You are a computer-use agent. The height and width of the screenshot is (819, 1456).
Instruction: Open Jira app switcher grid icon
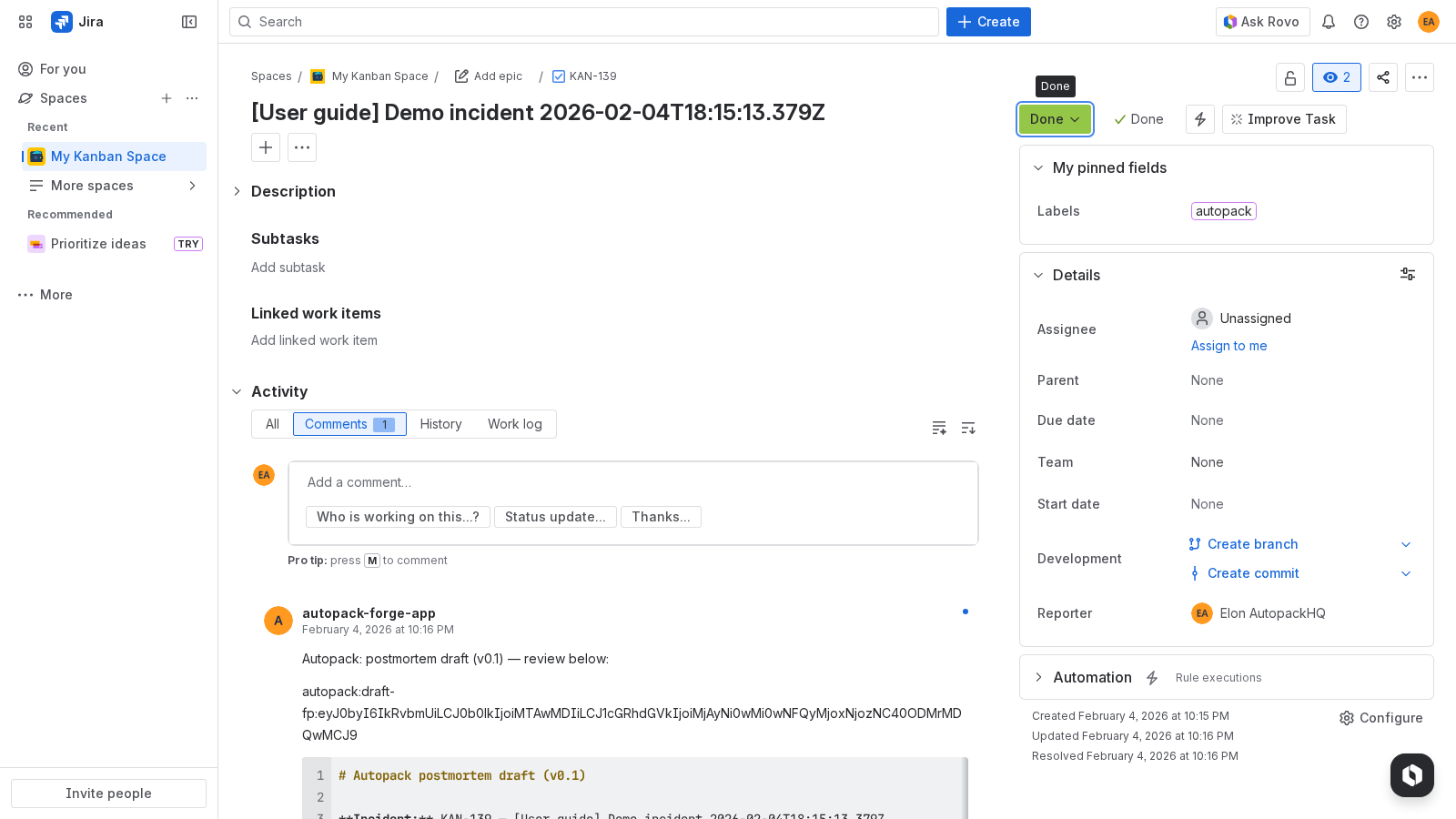point(25,21)
